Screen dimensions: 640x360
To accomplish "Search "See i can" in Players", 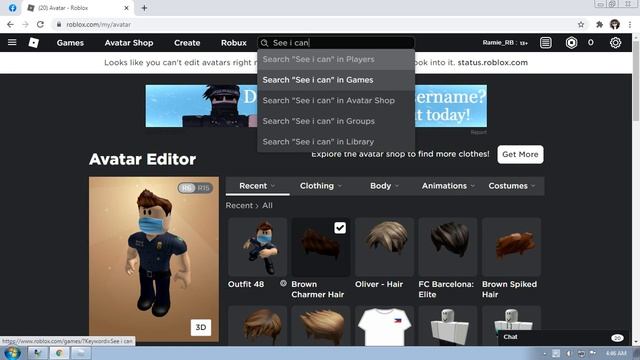I will point(336,59).
